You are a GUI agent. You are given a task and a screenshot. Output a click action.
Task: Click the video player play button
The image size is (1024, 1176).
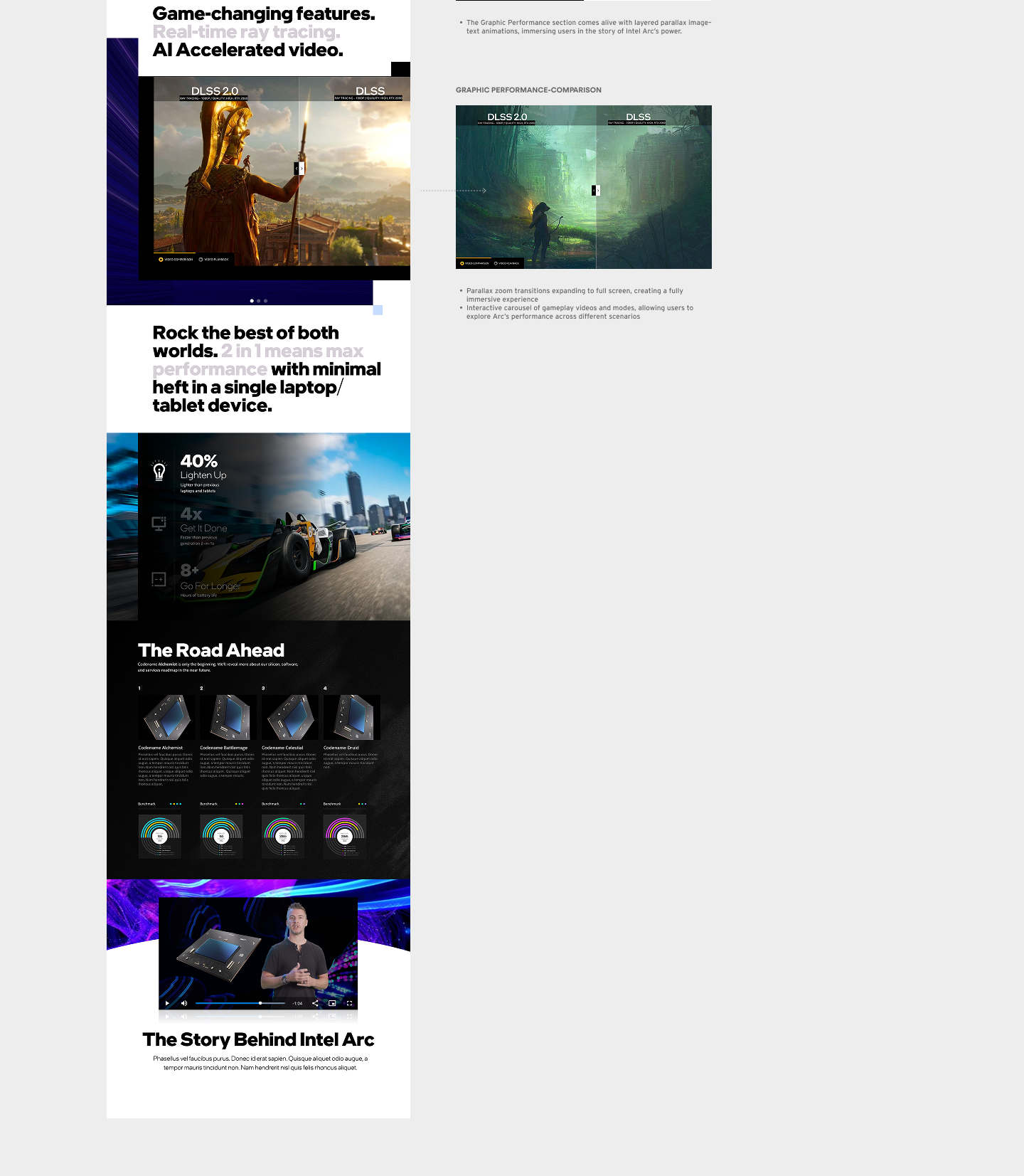pyautogui.click(x=167, y=1003)
